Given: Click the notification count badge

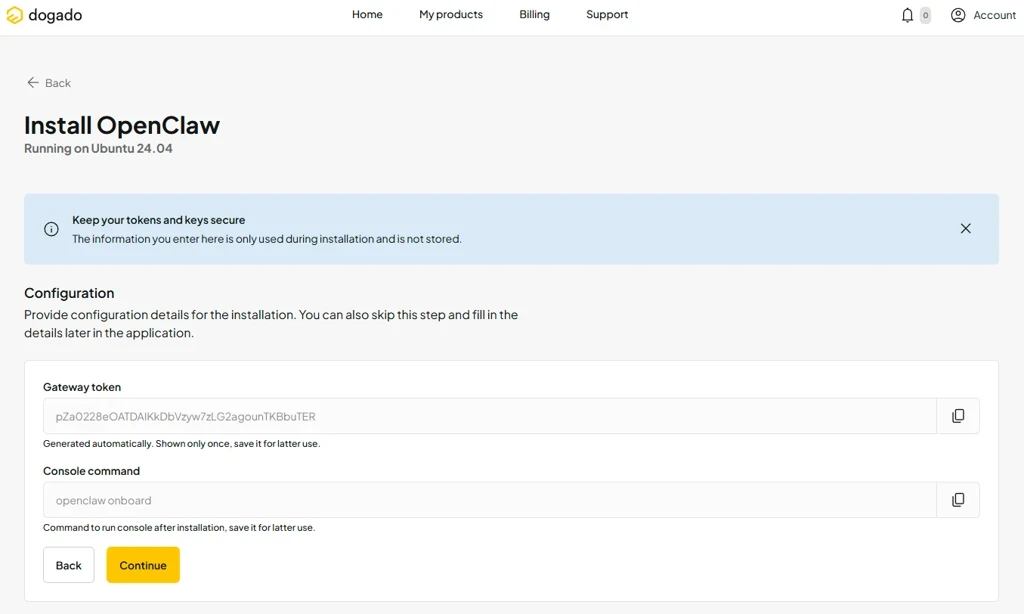Looking at the screenshot, I should click(x=925, y=15).
